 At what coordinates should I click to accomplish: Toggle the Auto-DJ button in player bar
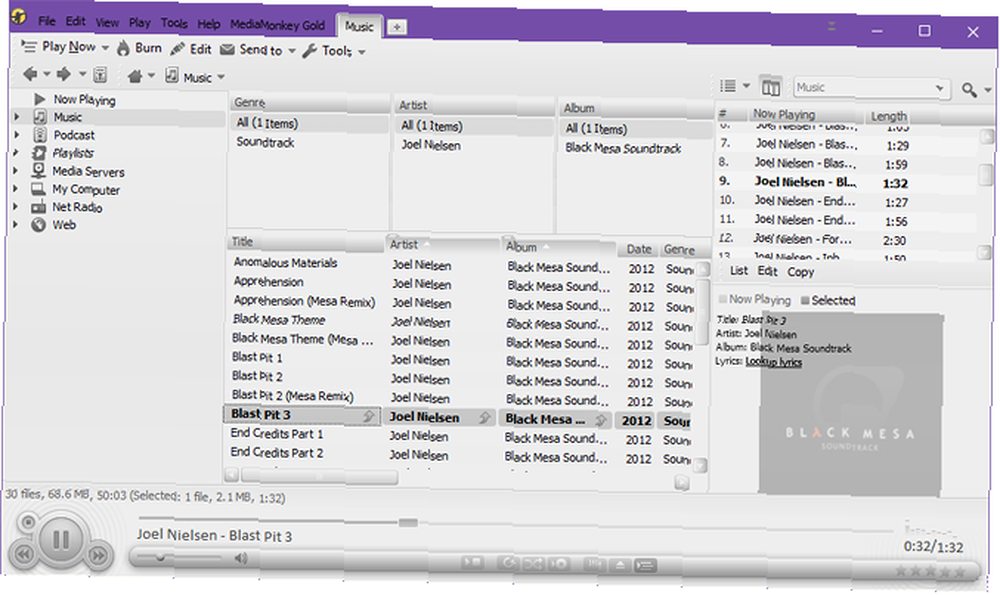pyautogui.click(x=559, y=564)
